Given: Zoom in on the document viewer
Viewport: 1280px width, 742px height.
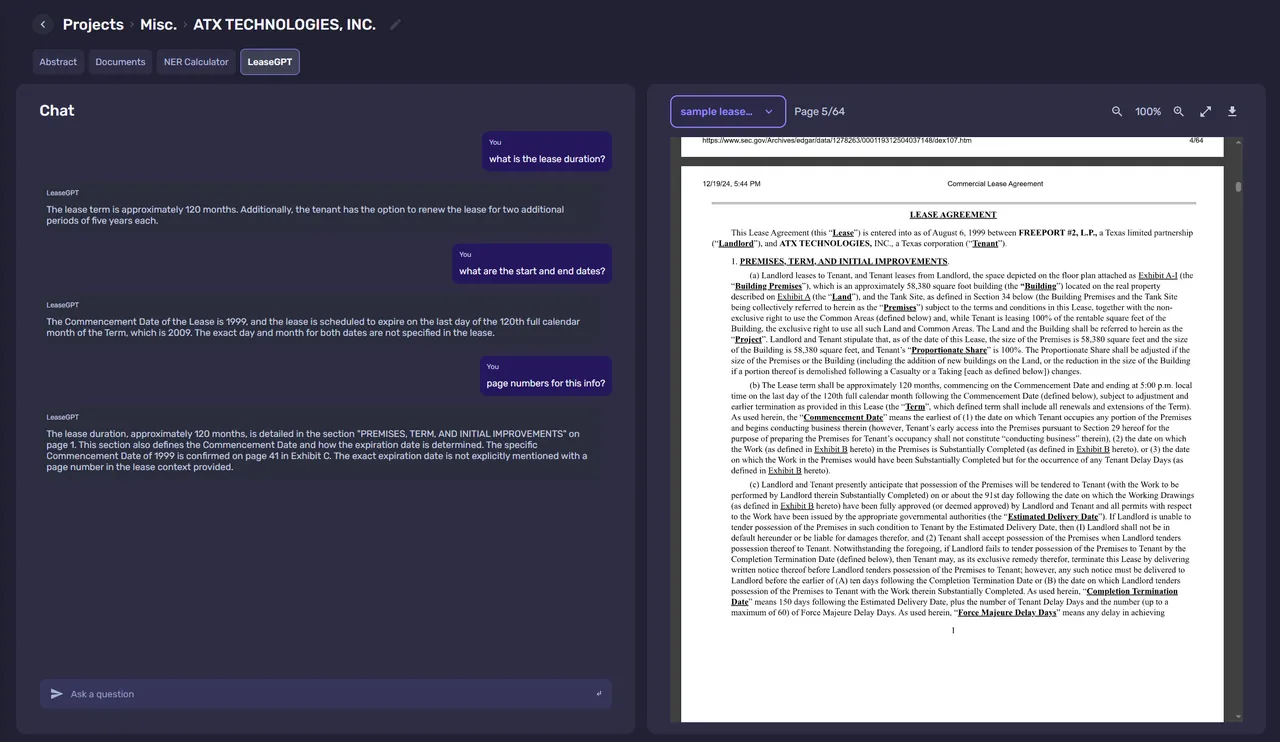Looking at the screenshot, I should click(1179, 112).
